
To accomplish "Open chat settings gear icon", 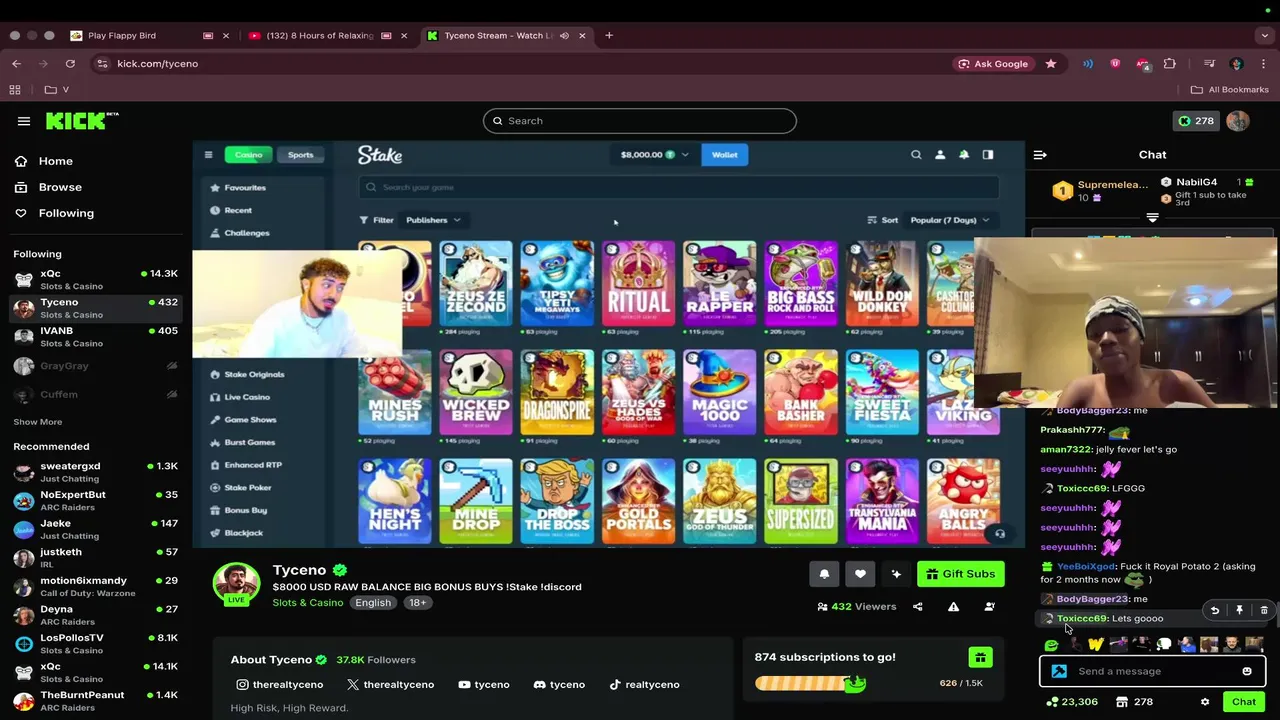I will click(x=1205, y=702).
